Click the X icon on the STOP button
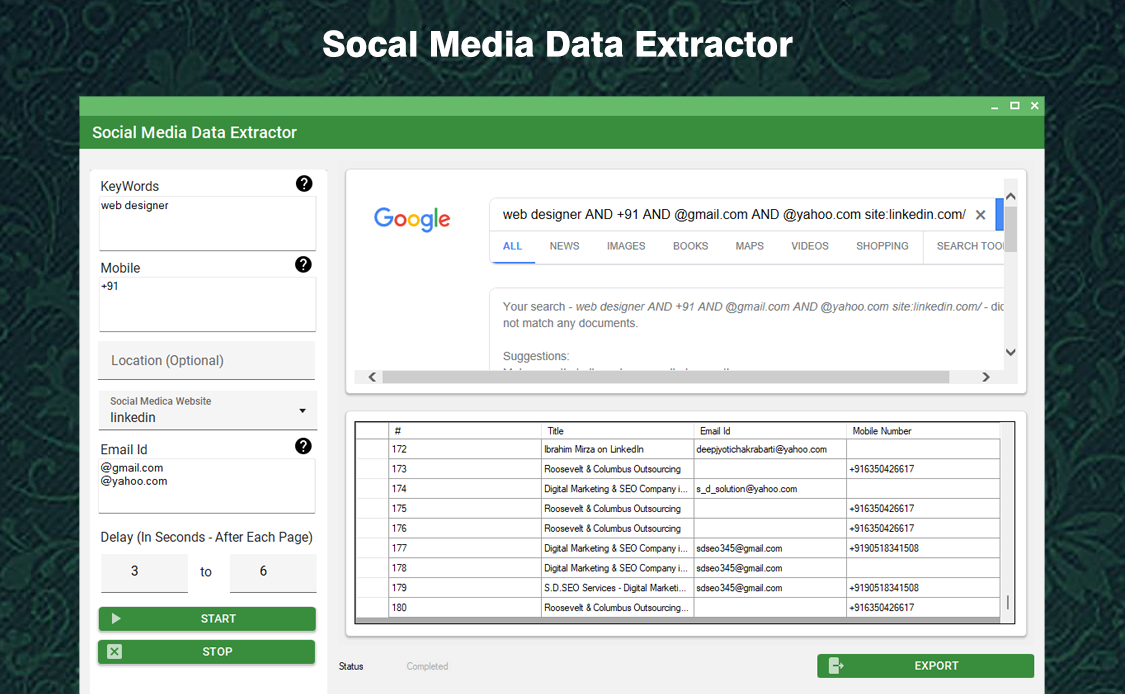 (113, 651)
